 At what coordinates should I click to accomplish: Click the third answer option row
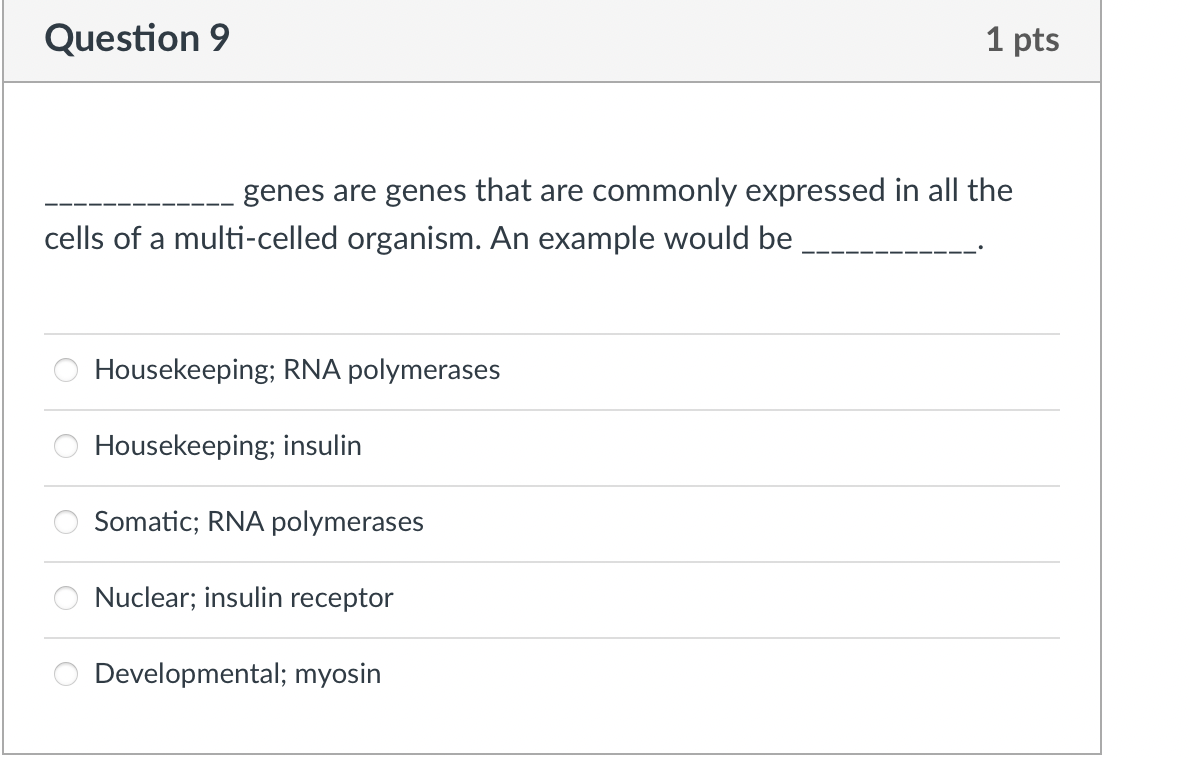[x=550, y=522]
